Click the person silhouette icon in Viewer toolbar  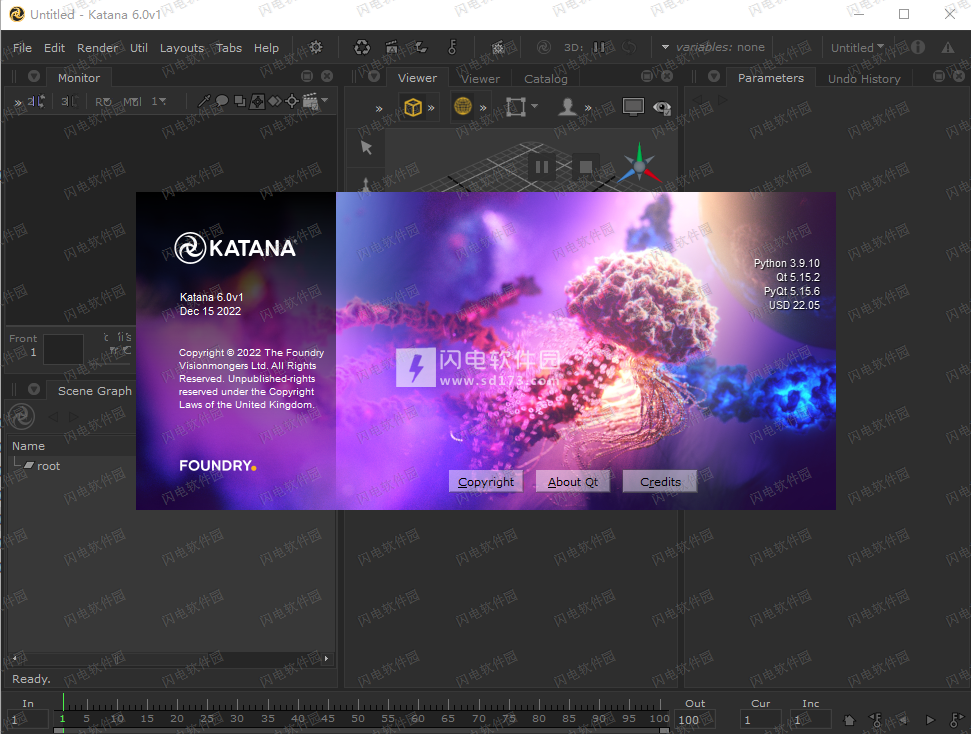[x=567, y=107]
